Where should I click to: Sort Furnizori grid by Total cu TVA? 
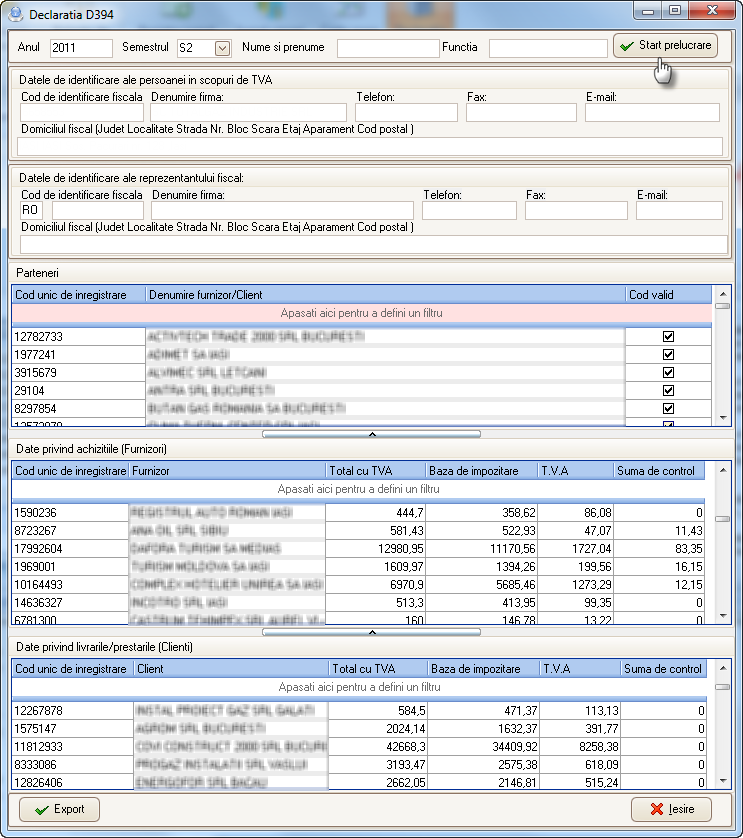click(x=375, y=471)
